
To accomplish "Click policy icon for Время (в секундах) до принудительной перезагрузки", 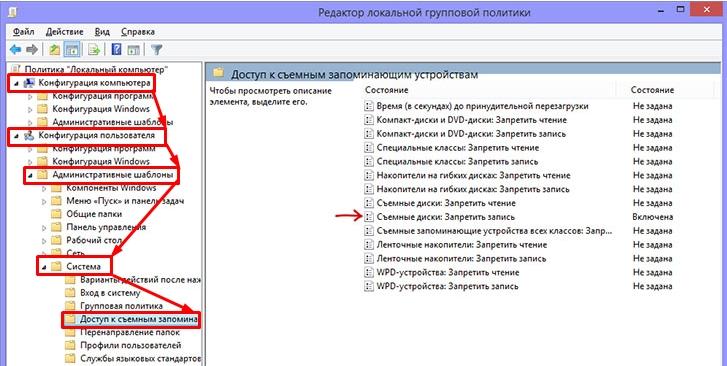I will (x=369, y=106).
